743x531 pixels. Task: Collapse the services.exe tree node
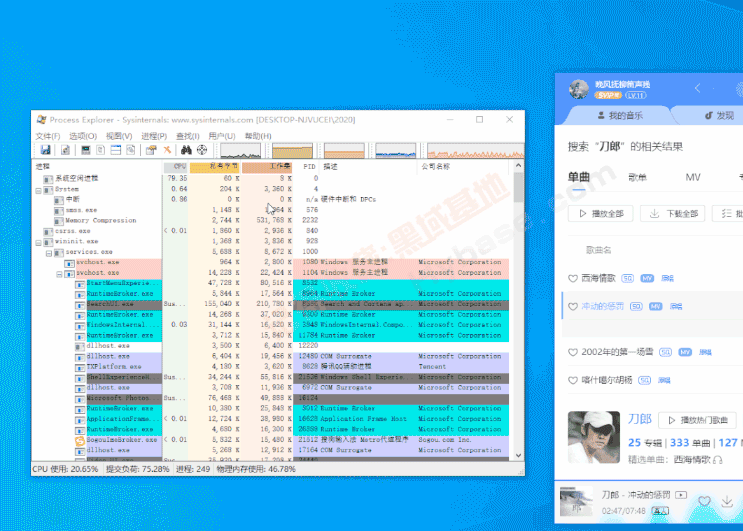(49, 253)
